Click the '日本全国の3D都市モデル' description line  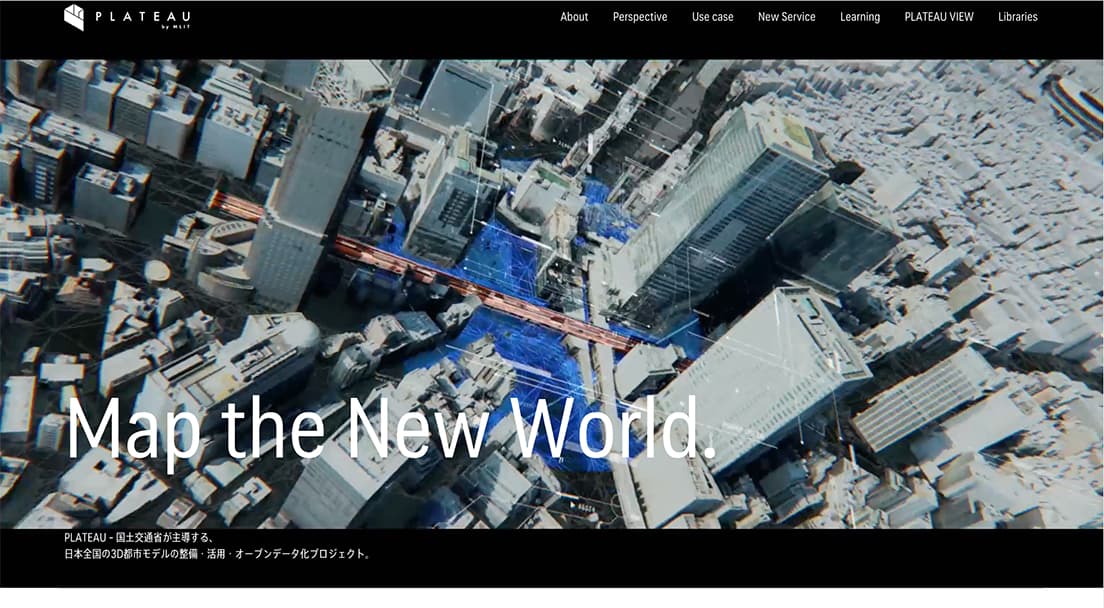216,554
